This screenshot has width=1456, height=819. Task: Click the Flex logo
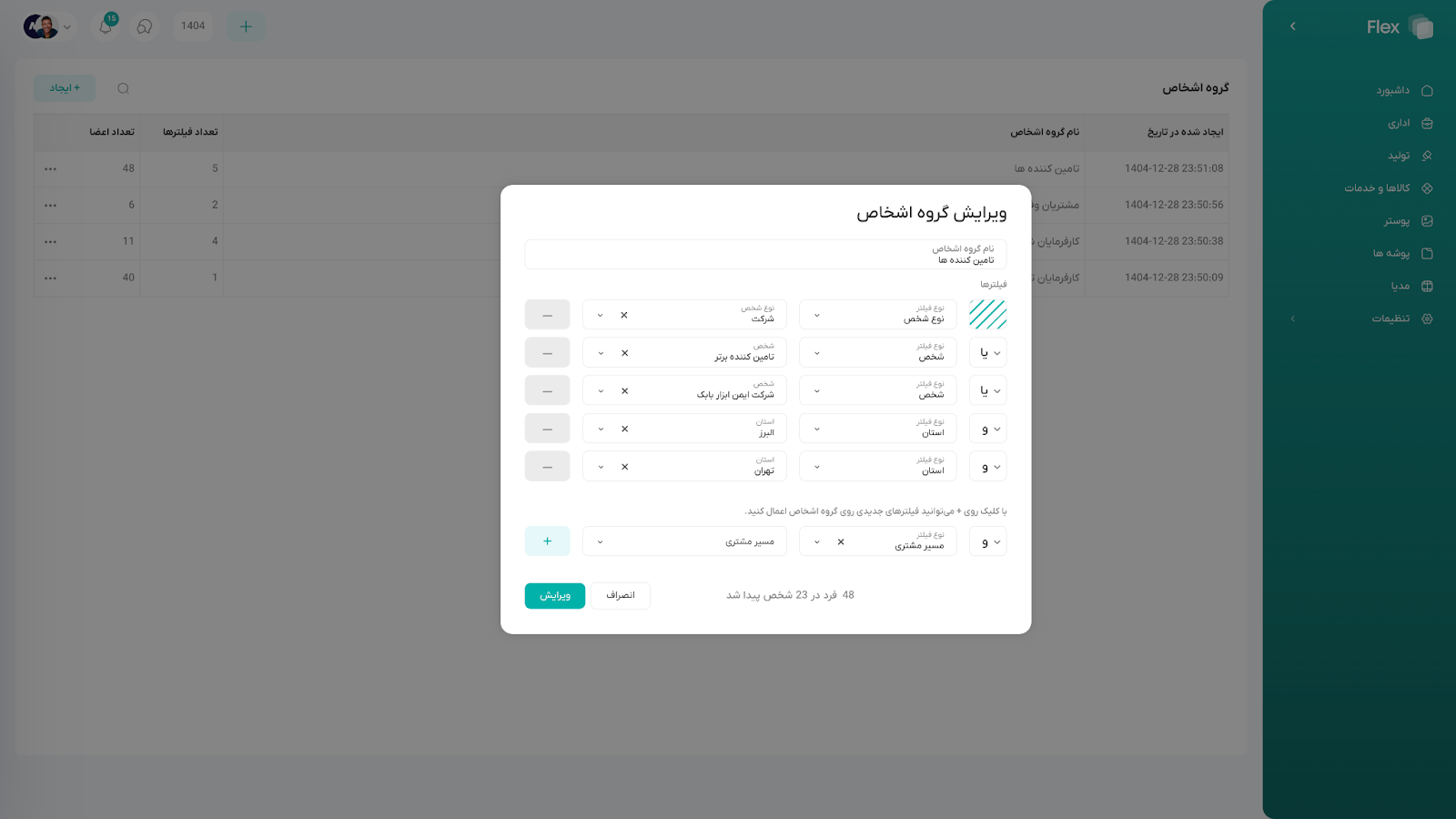click(1400, 27)
